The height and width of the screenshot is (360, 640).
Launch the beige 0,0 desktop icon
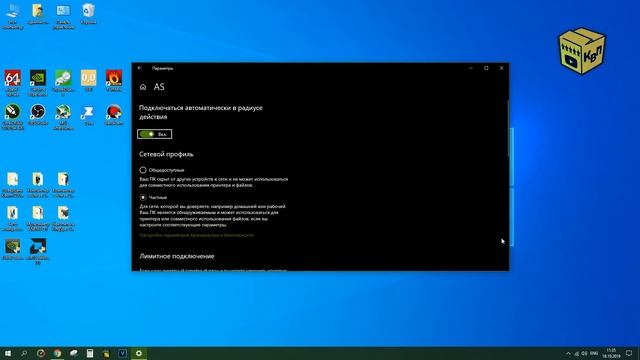coord(89,80)
